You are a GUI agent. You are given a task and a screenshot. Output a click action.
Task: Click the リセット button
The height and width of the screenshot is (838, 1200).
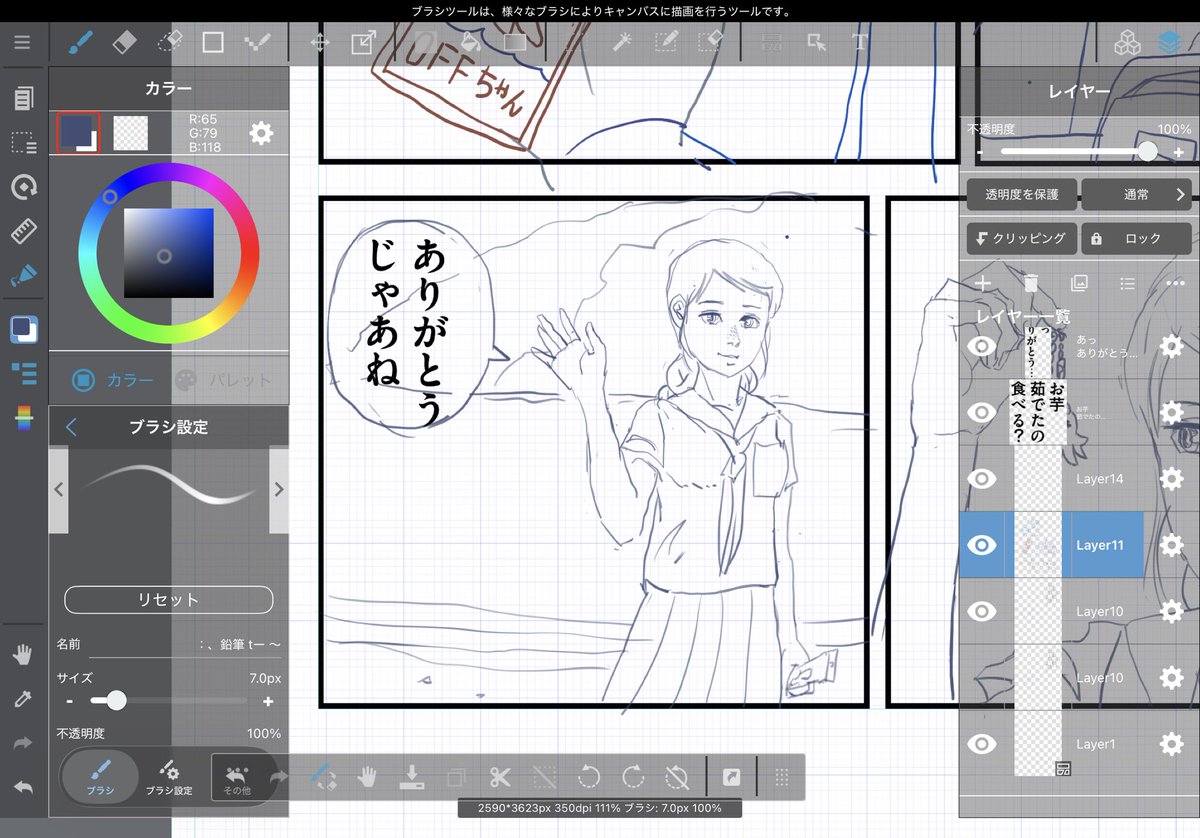pos(168,600)
